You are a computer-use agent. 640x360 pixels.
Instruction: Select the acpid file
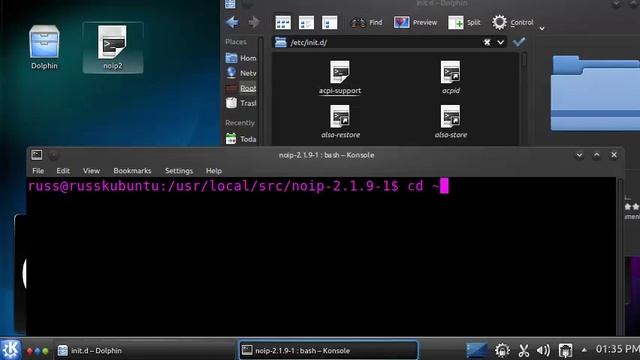[x=451, y=78]
